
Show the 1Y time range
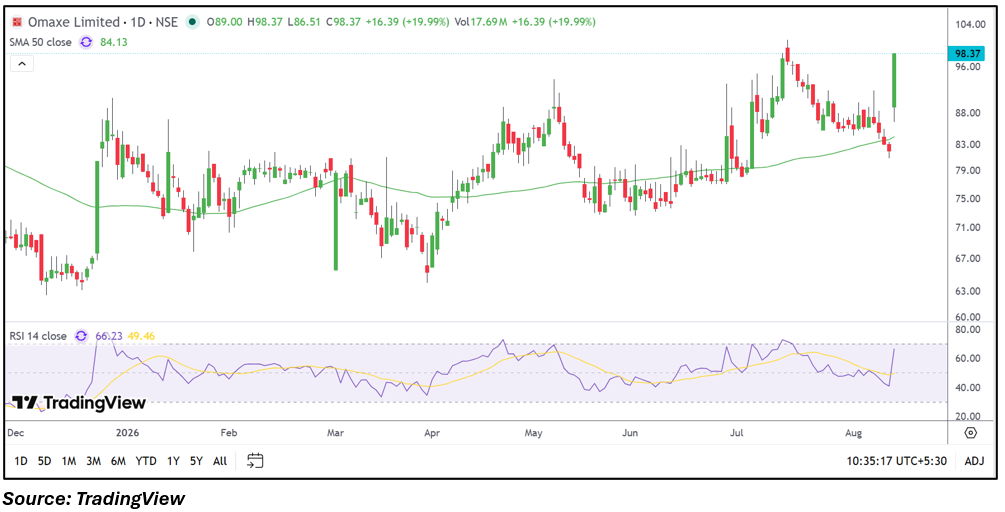pos(173,461)
